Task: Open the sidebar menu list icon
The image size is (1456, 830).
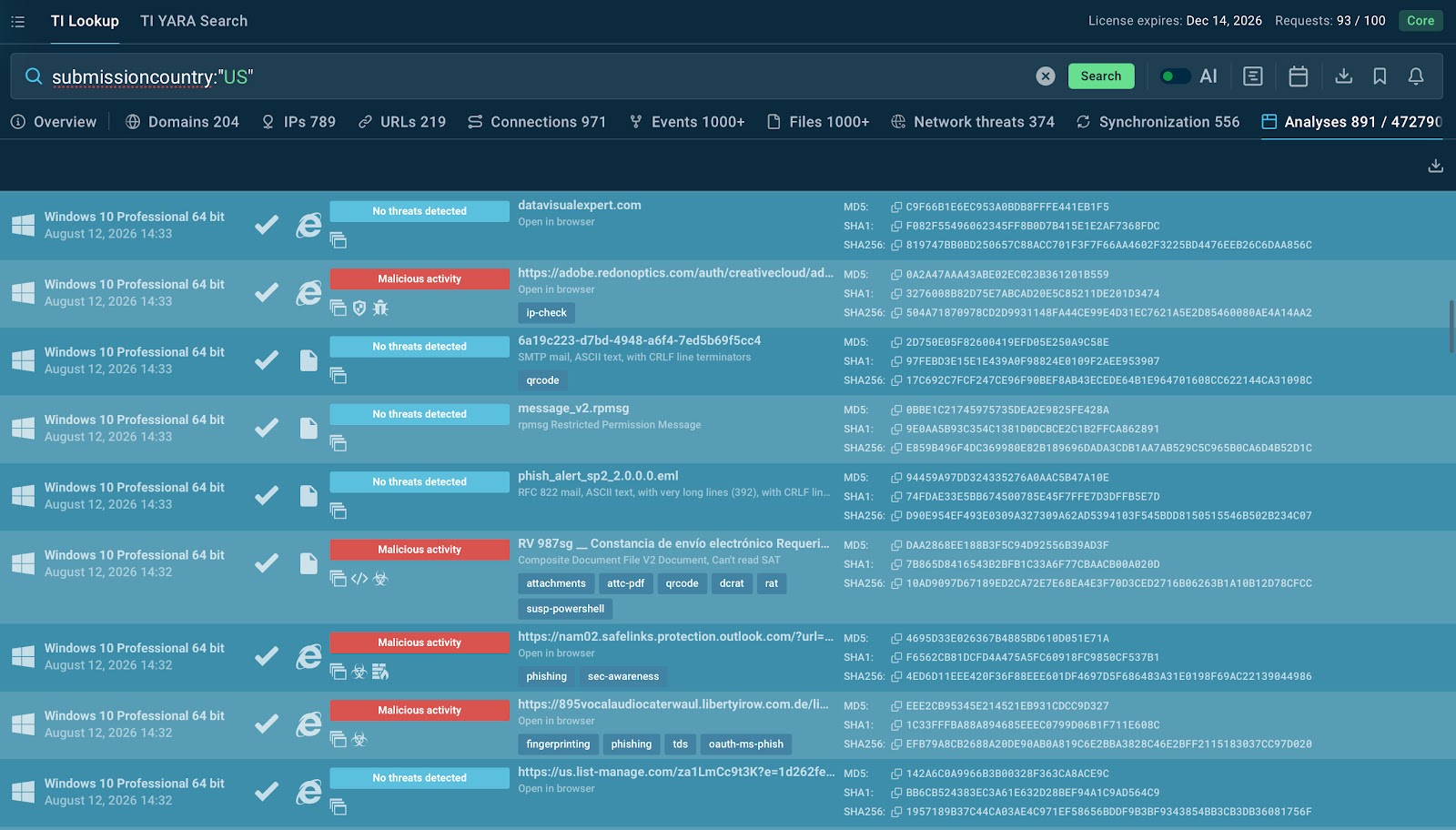Action: pos(17,21)
